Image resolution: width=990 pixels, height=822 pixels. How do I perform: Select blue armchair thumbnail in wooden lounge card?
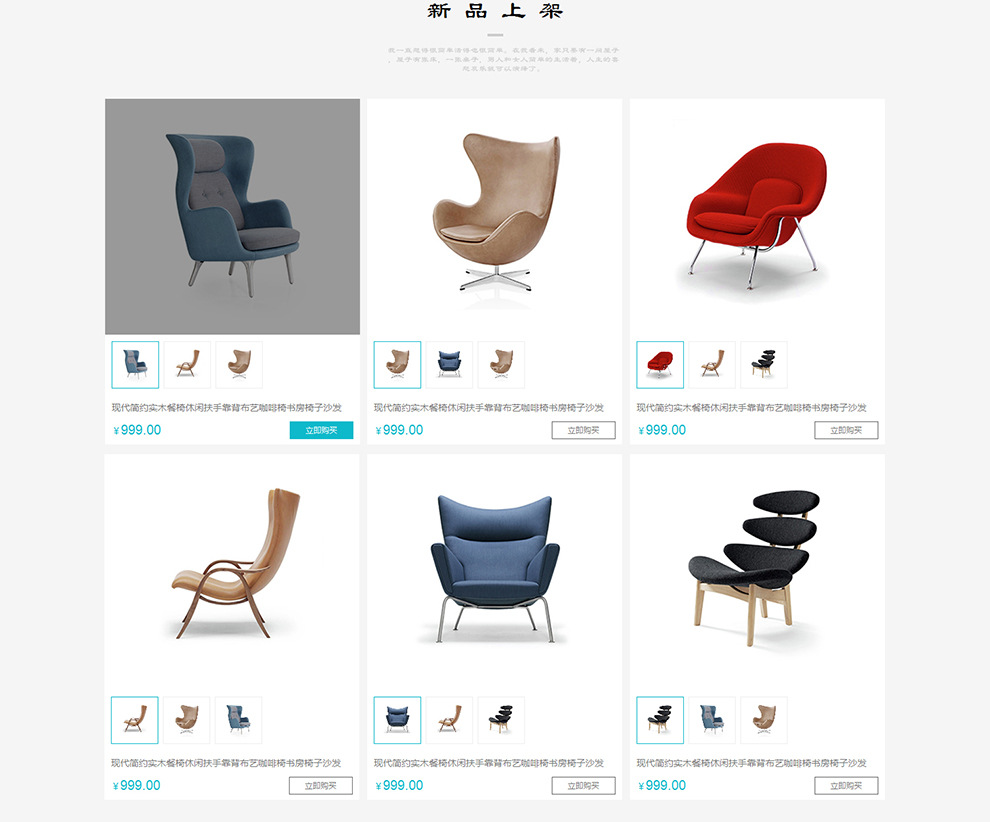click(x=239, y=720)
